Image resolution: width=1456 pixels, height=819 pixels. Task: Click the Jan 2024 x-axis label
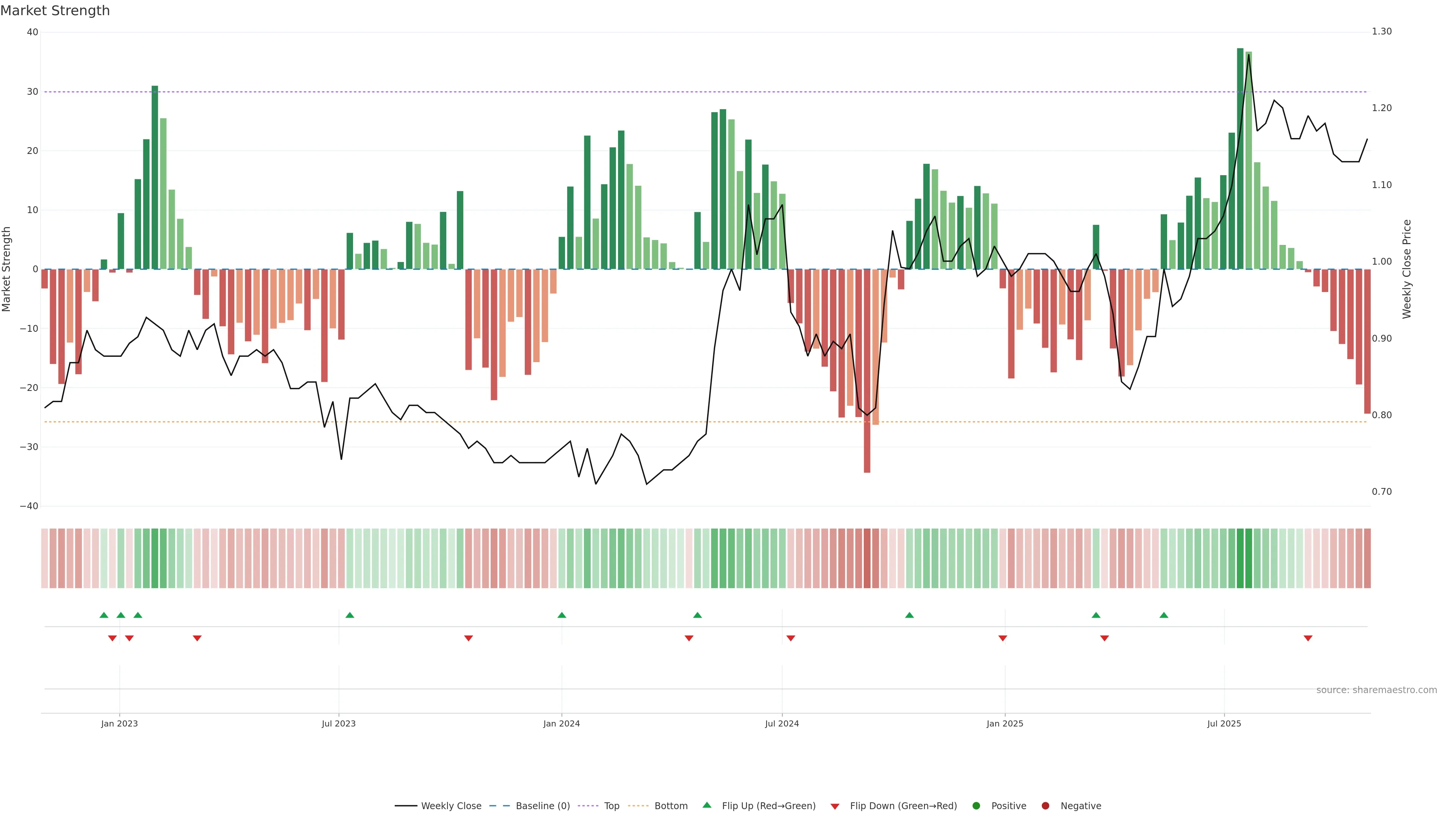coord(561,723)
